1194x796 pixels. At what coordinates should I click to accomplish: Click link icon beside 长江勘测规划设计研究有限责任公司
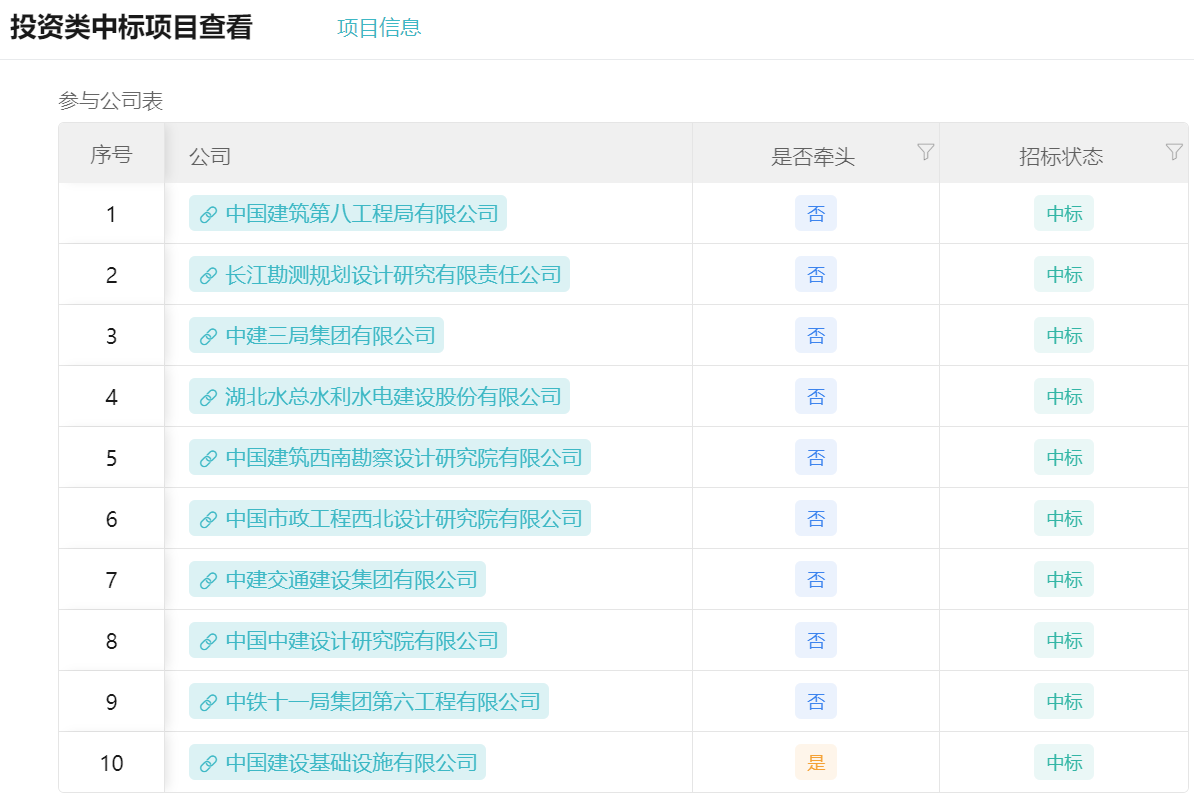pyautogui.click(x=208, y=276)
